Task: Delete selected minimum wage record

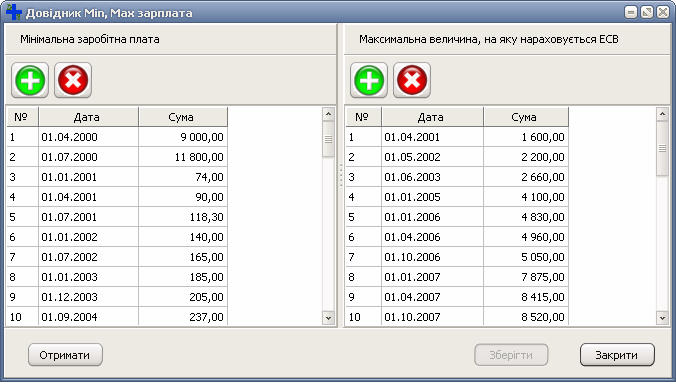Action: [73, 80]
